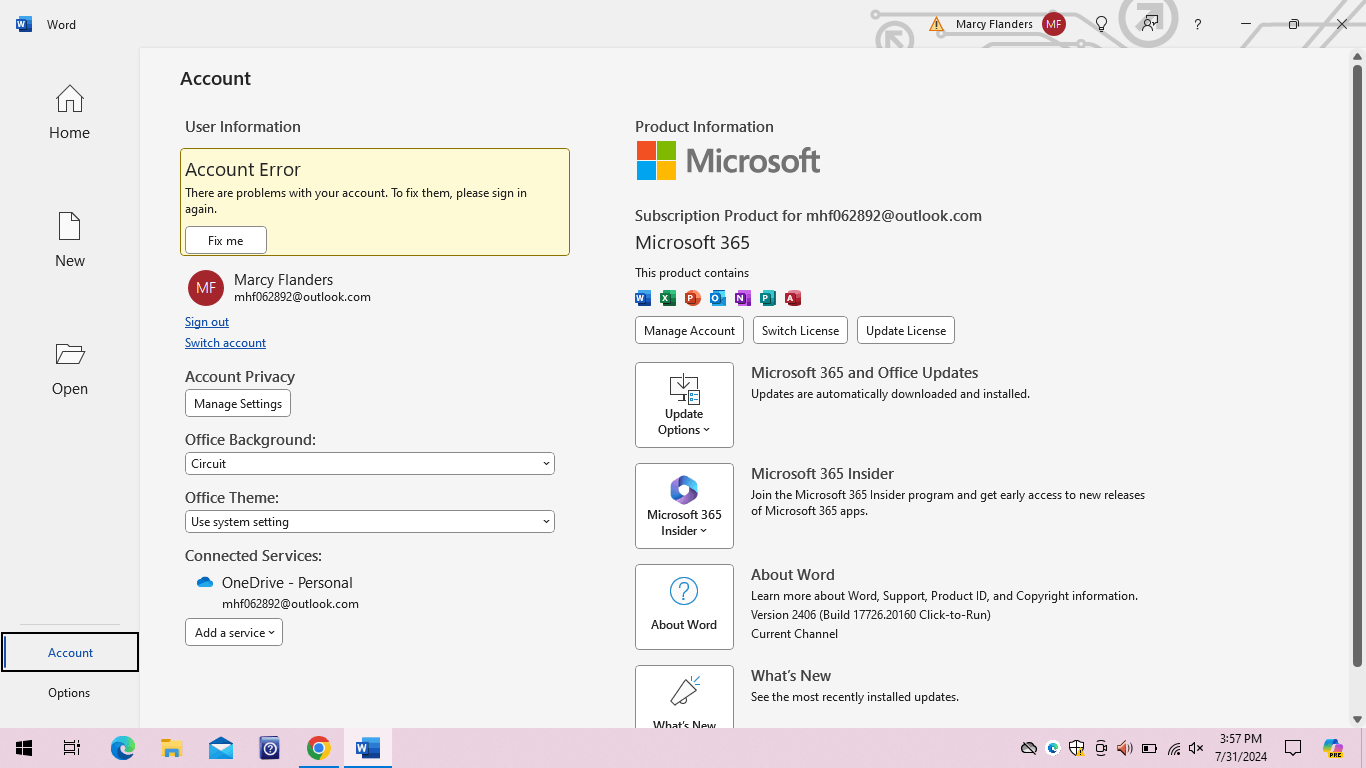1366x768 pixels.
Task: Click the Update License button
Action: pos(906,330)
